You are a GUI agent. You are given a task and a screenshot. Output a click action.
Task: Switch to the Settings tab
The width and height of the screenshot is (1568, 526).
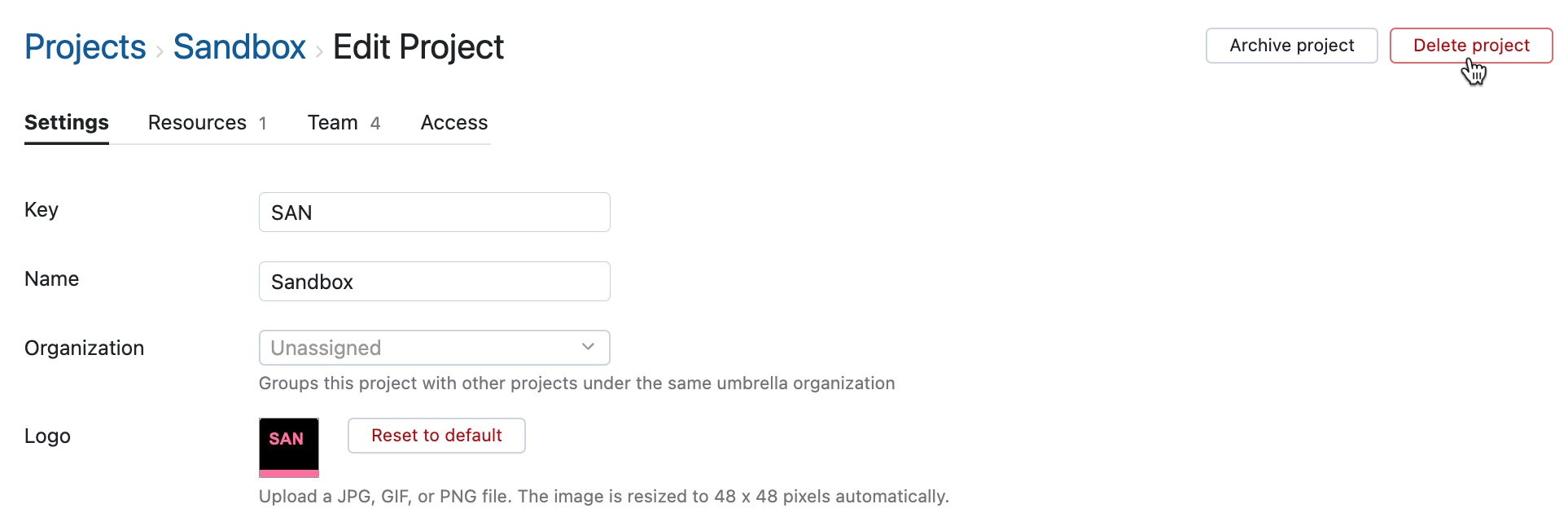67,123
